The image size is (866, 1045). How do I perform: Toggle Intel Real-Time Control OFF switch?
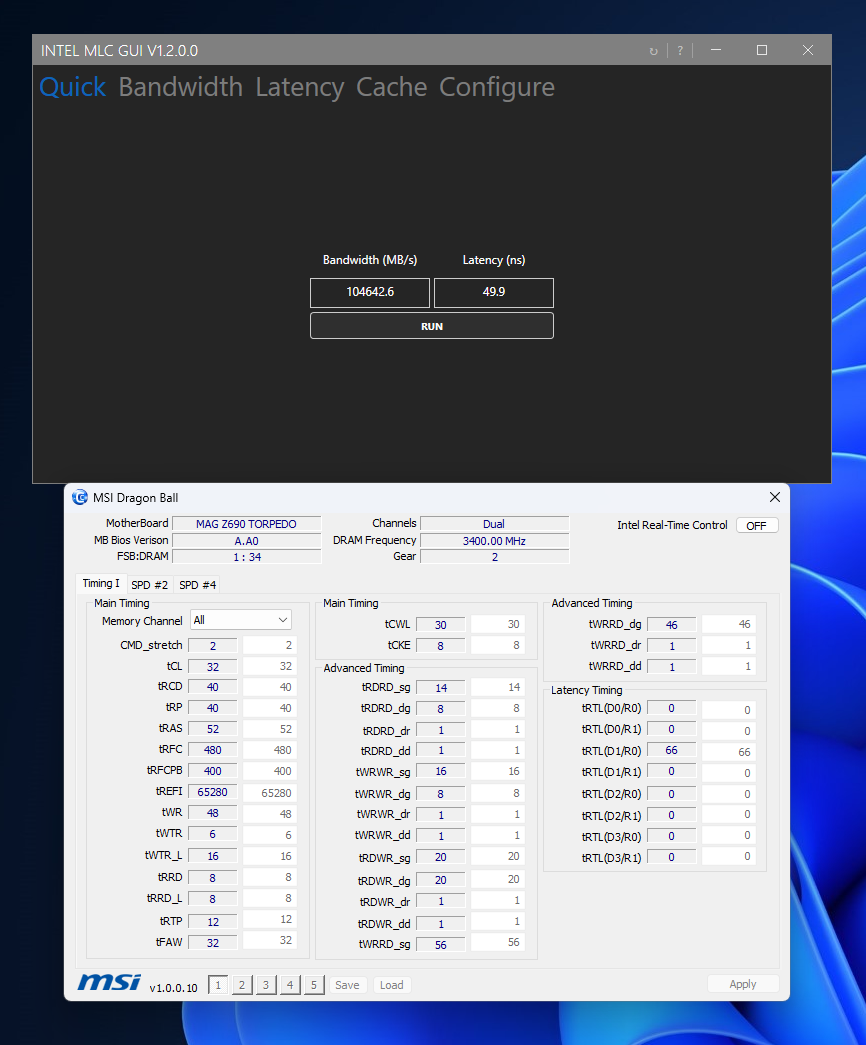tap(757, 525)
